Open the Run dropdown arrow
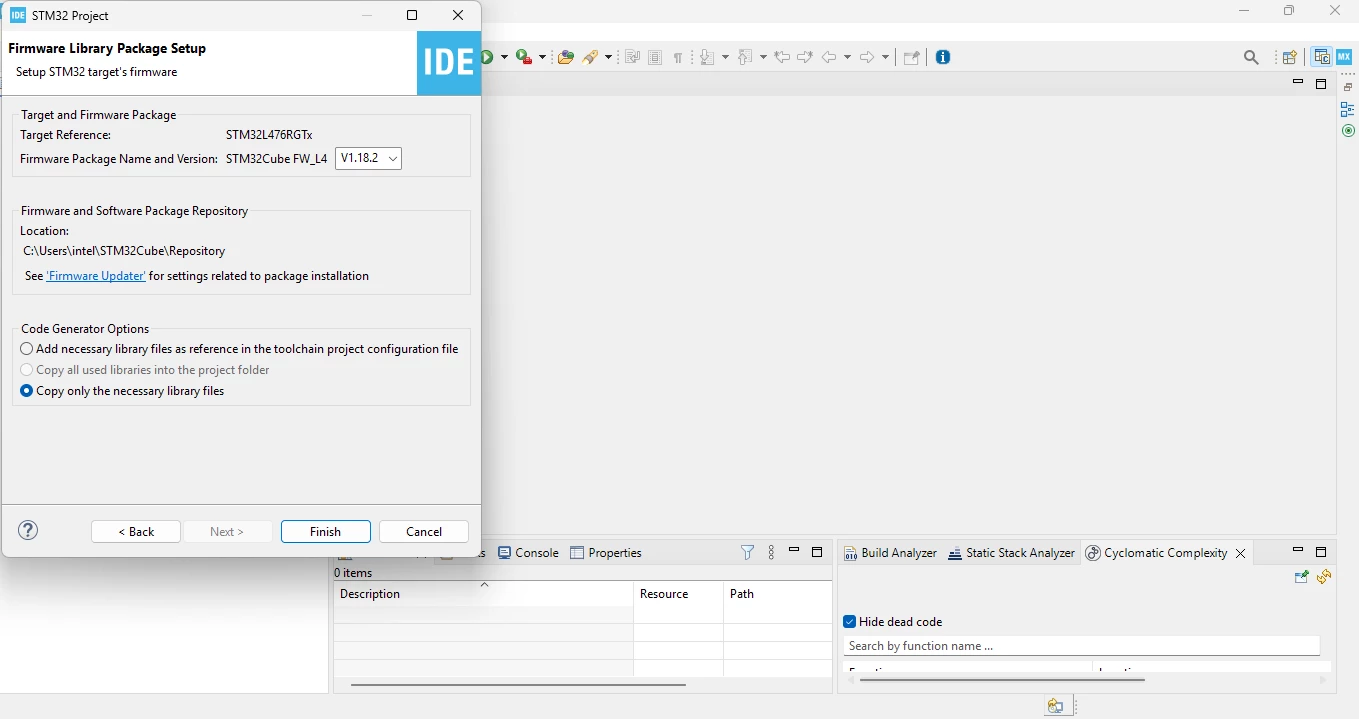Screen dimensions: 1359x719 pos(504,57)
